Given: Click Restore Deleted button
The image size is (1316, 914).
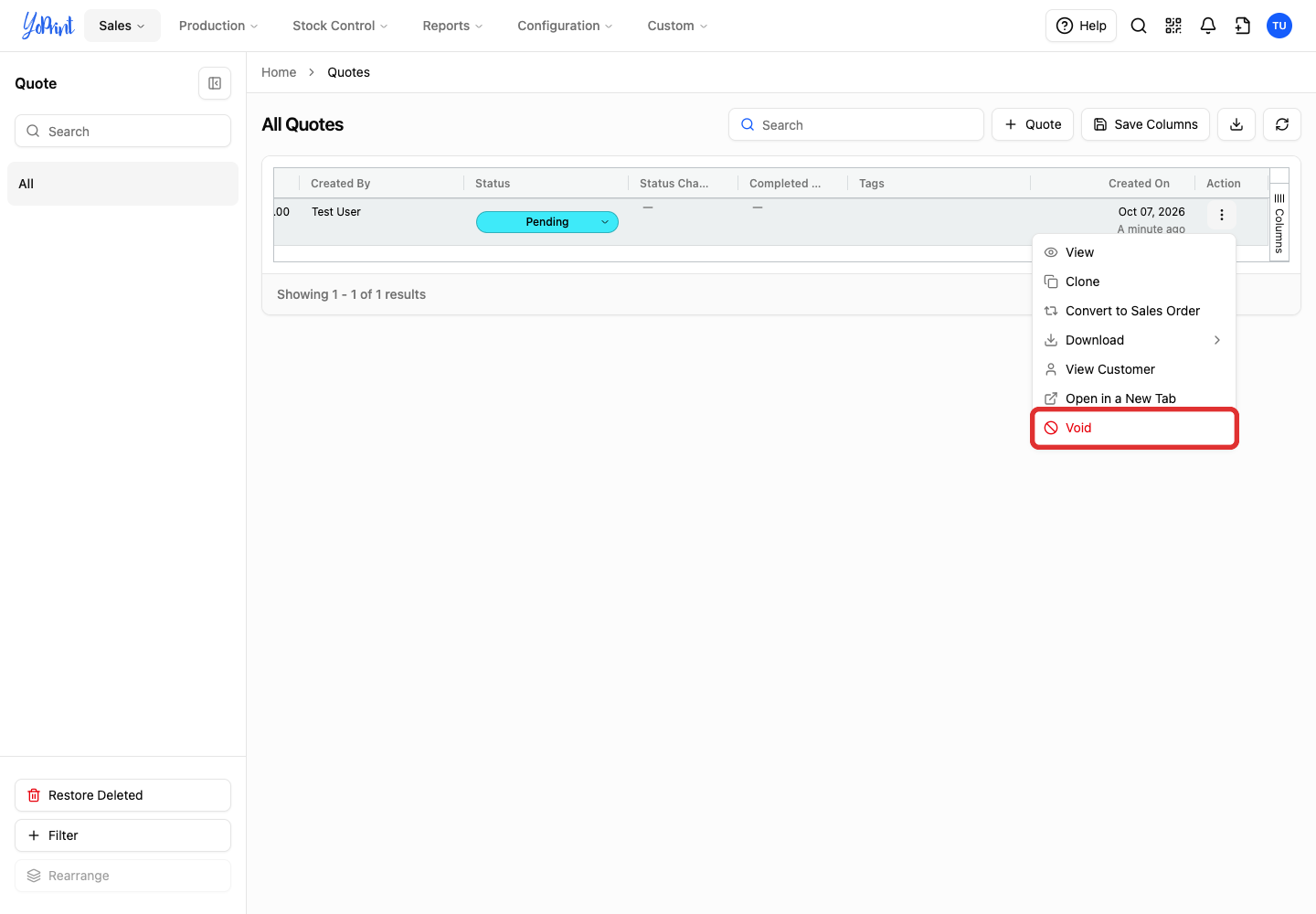Looking at the screenshot, I should tap(122, 795).
